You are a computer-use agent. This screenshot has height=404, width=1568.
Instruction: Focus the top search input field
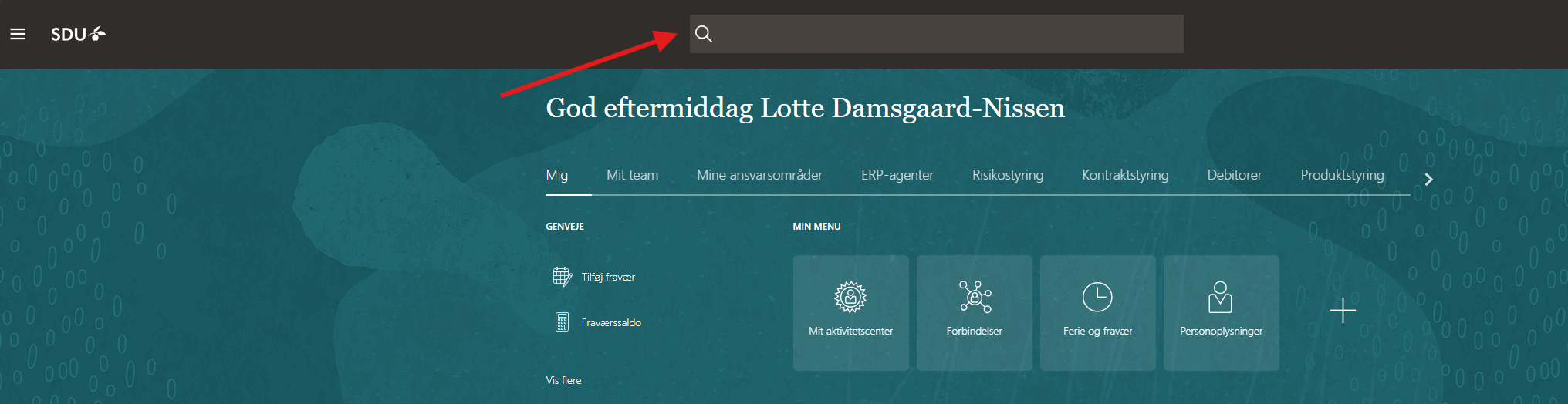[x=936, y=34]
